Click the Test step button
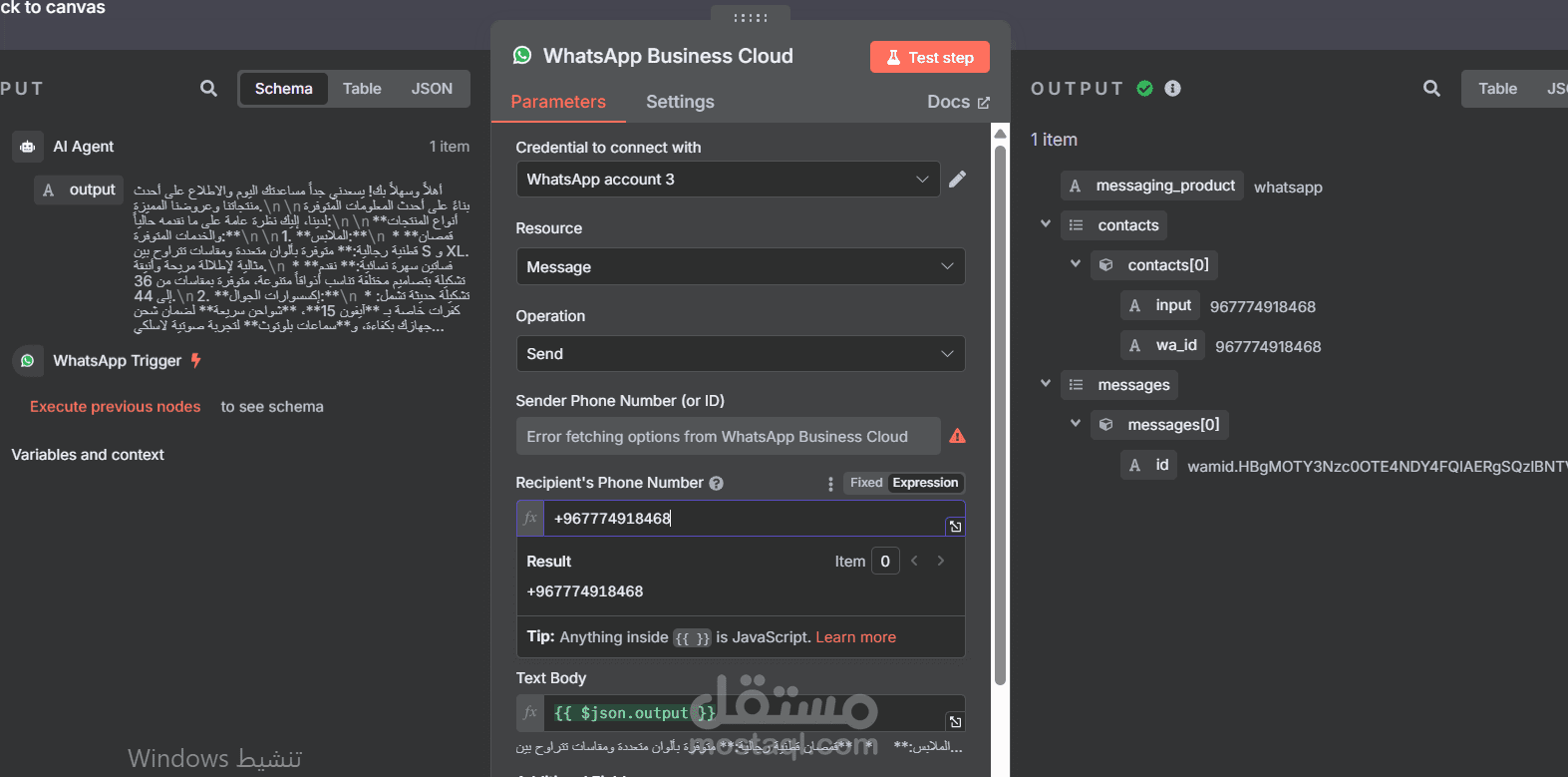Viewport: 1568px width, 777px height. click(930, 57)
